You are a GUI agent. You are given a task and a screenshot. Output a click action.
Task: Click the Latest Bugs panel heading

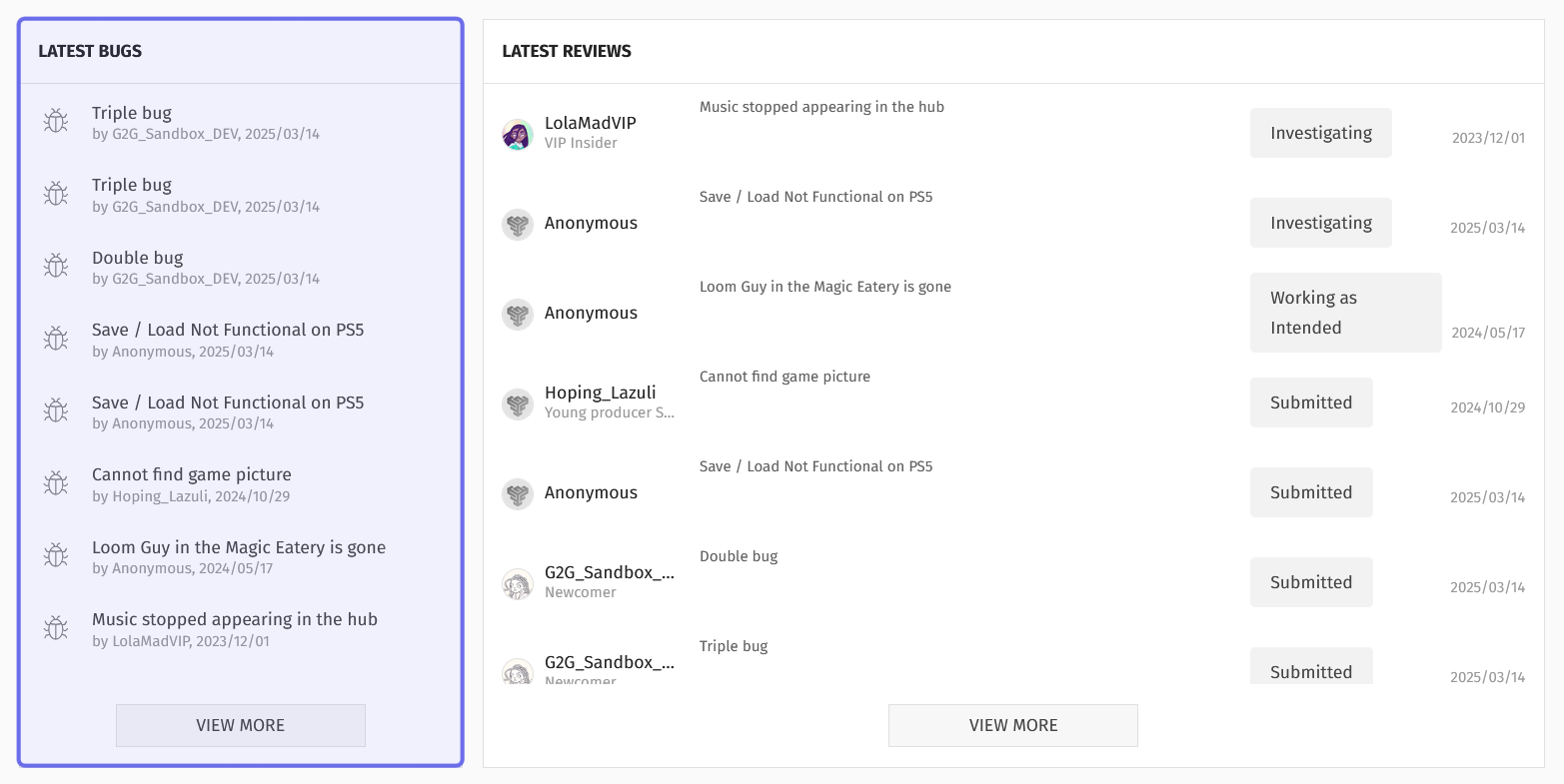tap(90, 51)
